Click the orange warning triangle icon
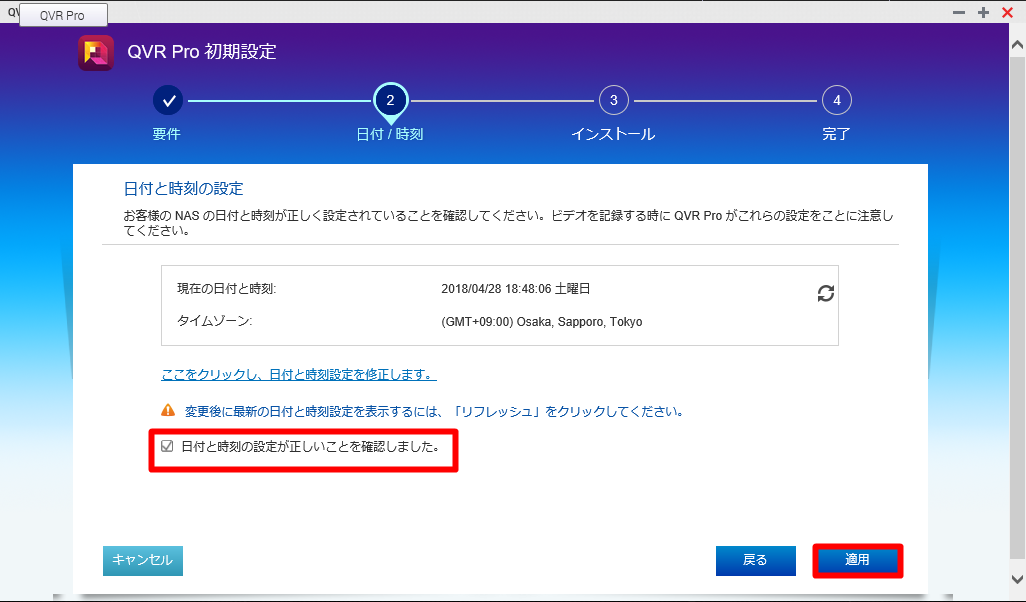Viewport: 1026px width, 602px height. click(168, 410)
